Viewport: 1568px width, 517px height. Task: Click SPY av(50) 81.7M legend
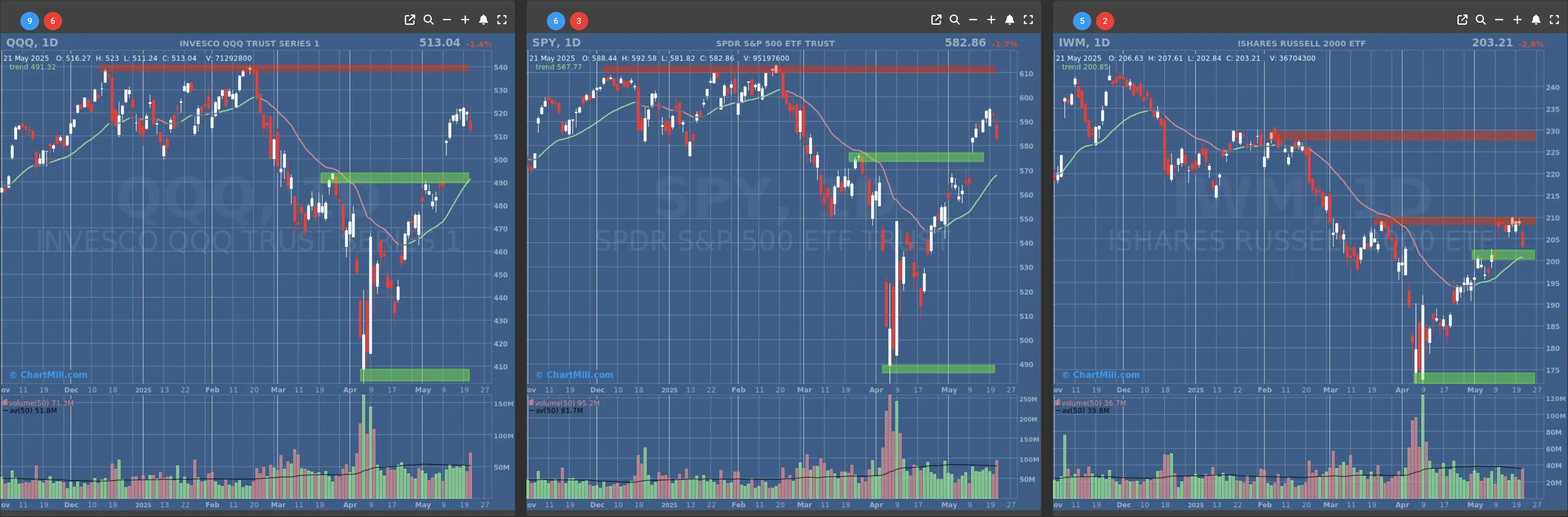point(556,411)
